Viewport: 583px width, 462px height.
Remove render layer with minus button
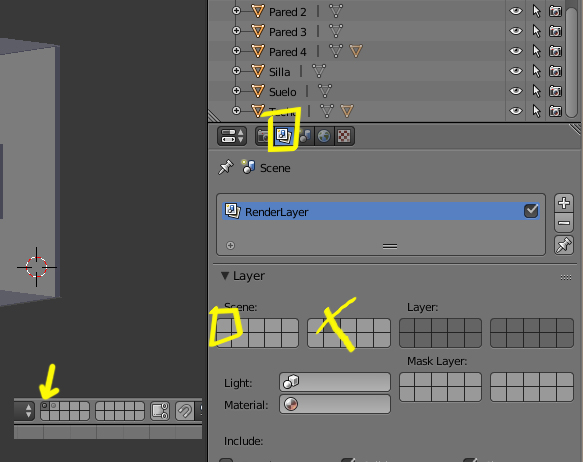pos(564,223)
